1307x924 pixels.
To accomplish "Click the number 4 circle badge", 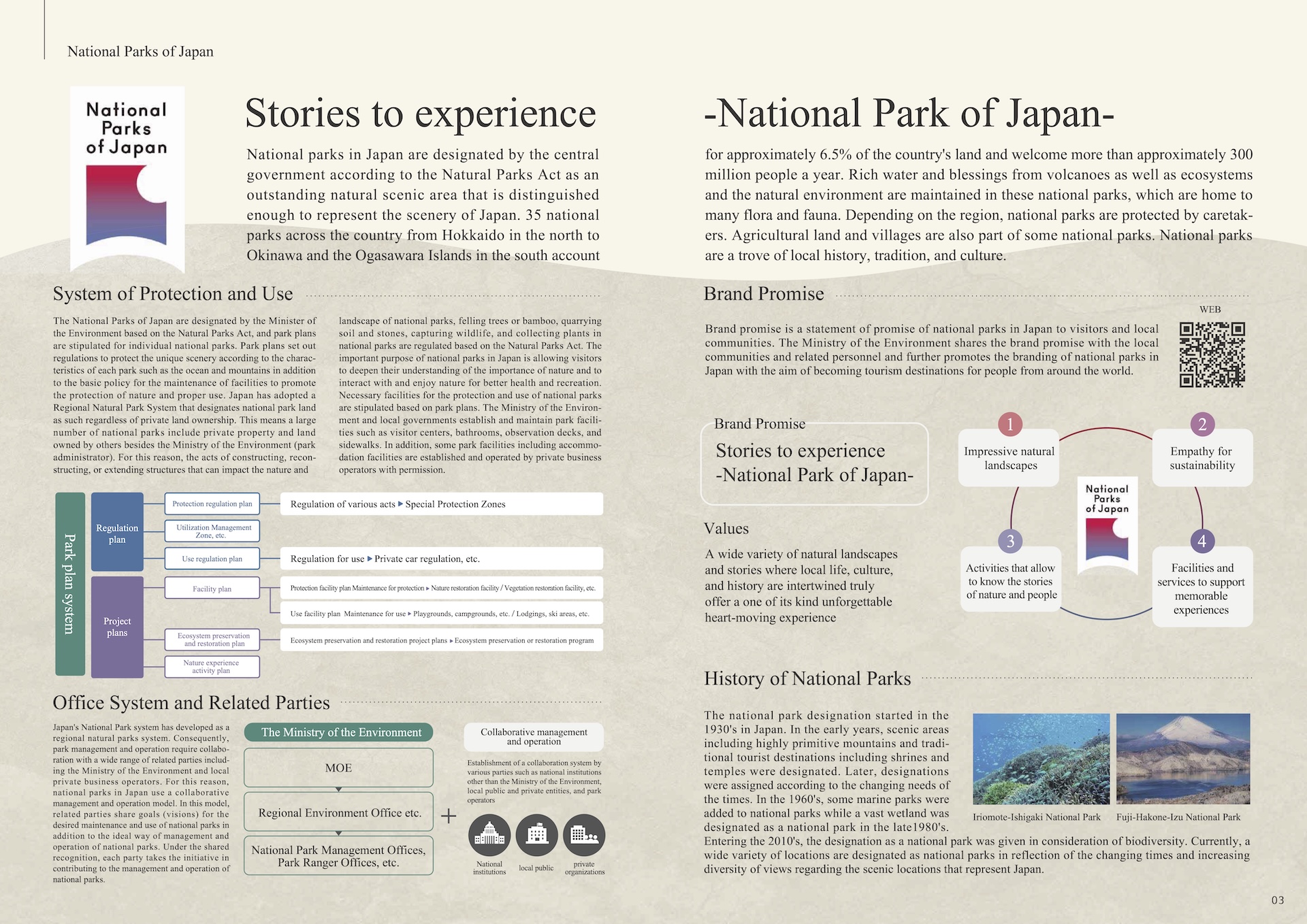I will click(x=1202, y=541).
